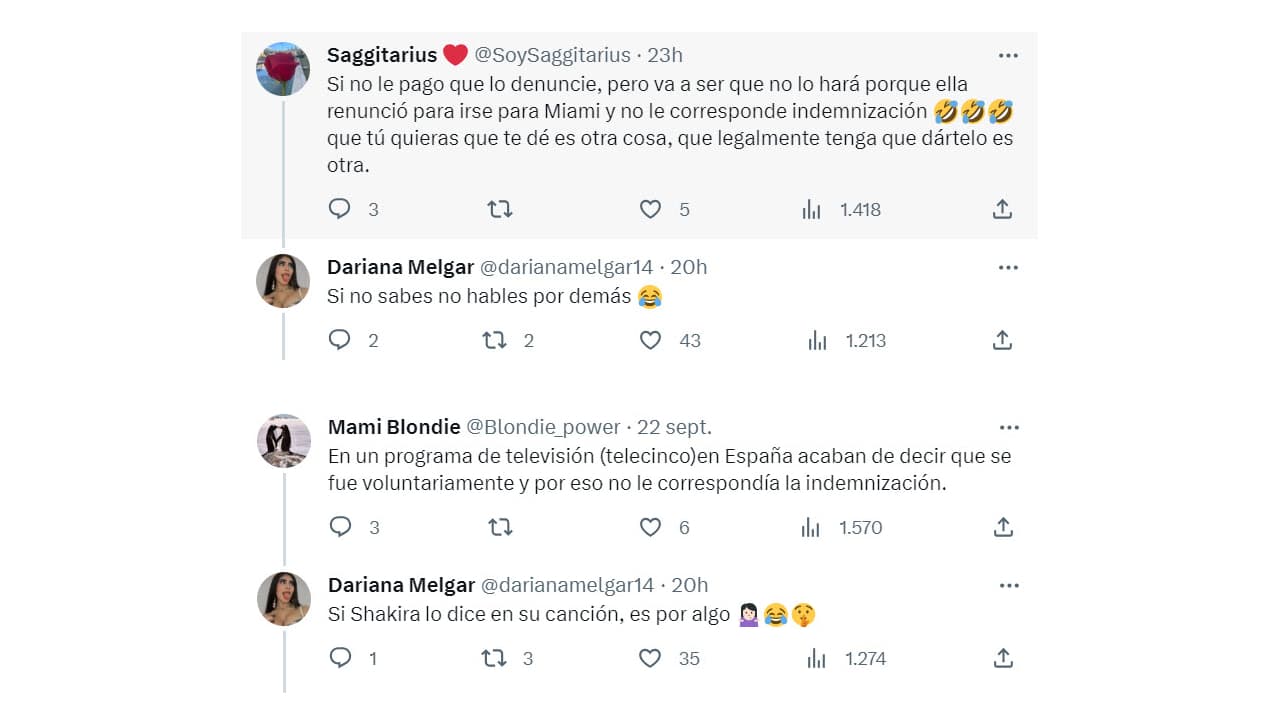
Task: Click Dariana Melgar's profile picture
Action: (x=283, y=281)
